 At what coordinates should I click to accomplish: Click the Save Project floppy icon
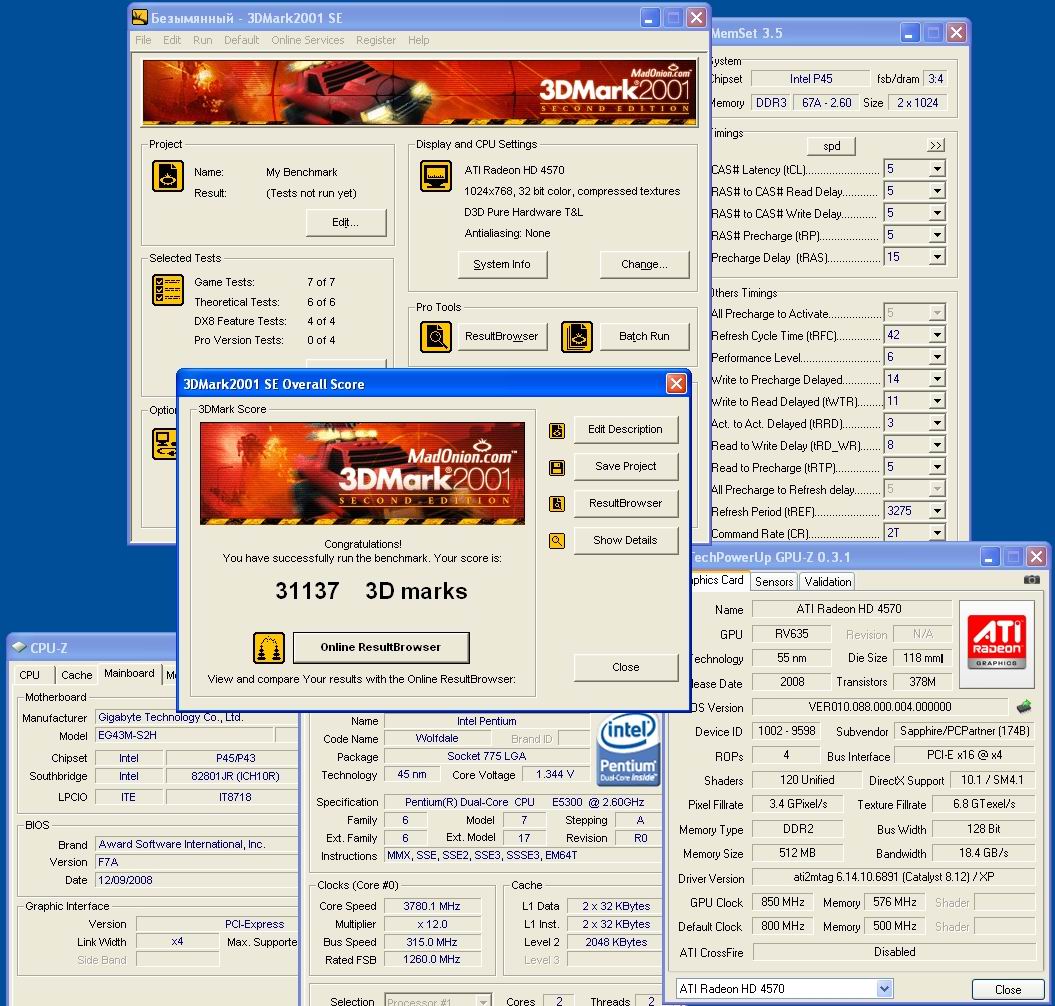556,468
